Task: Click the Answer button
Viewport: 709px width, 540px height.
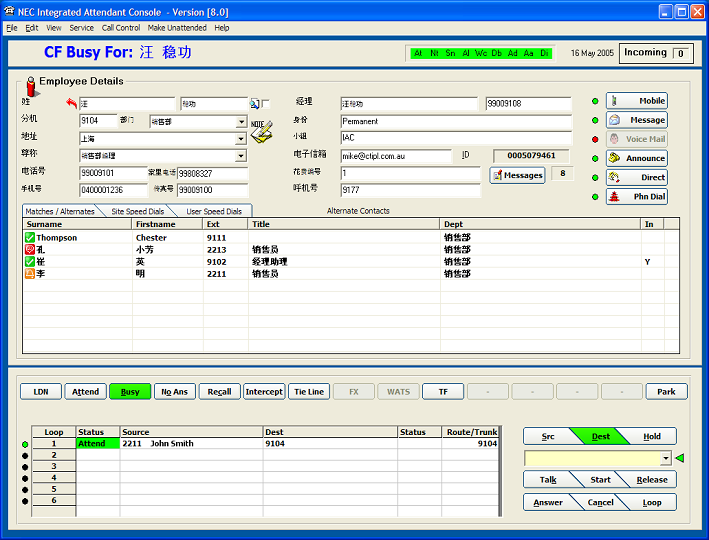Action: tap(548, 502)
